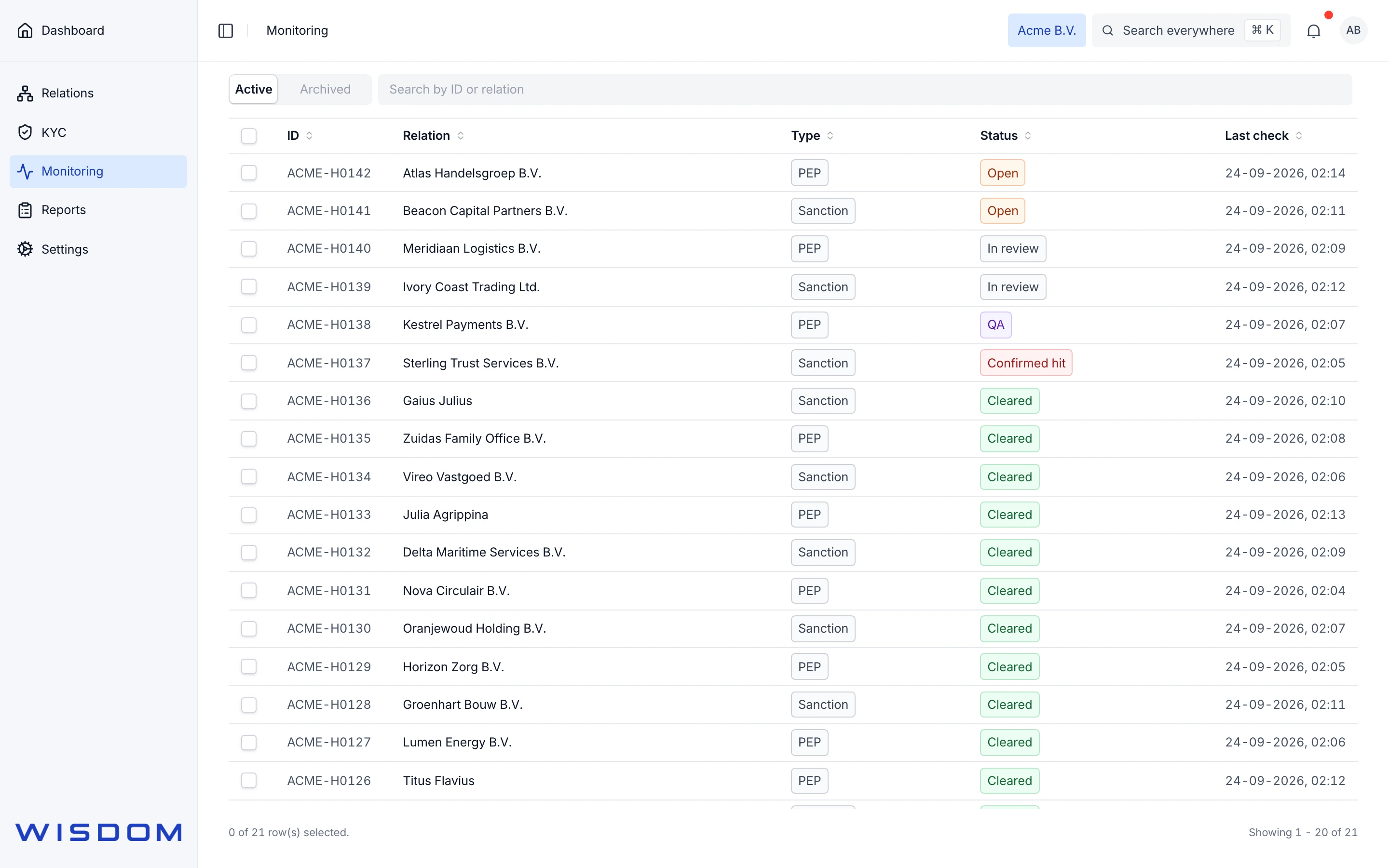The image size is (1389, 868).
Task: Click the Julia Agrippina relation
Action: click(445, 515)
